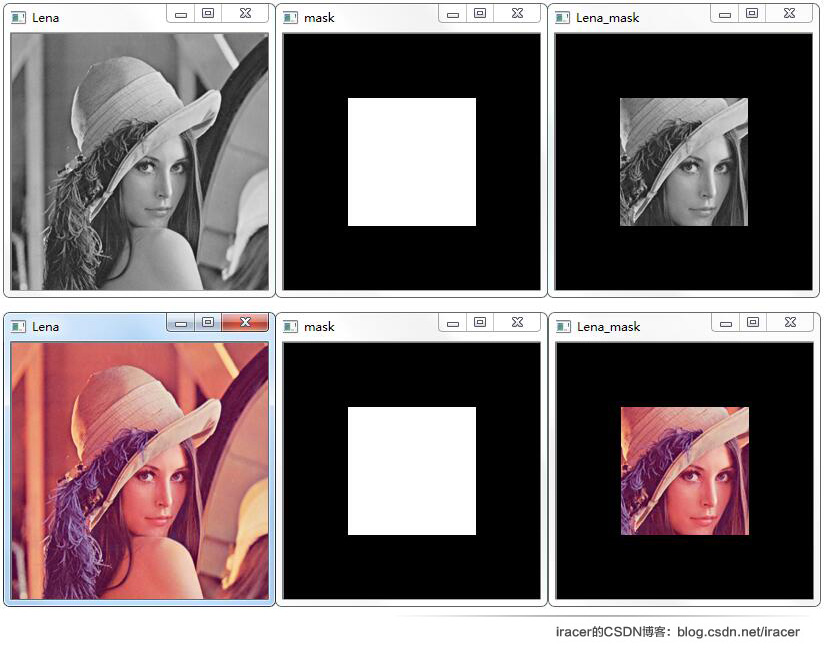Image resolution: width=826 pixels, height=648 pixels.
Task: Click app icon of mask window beside color Lena
Action: point(290,327)
